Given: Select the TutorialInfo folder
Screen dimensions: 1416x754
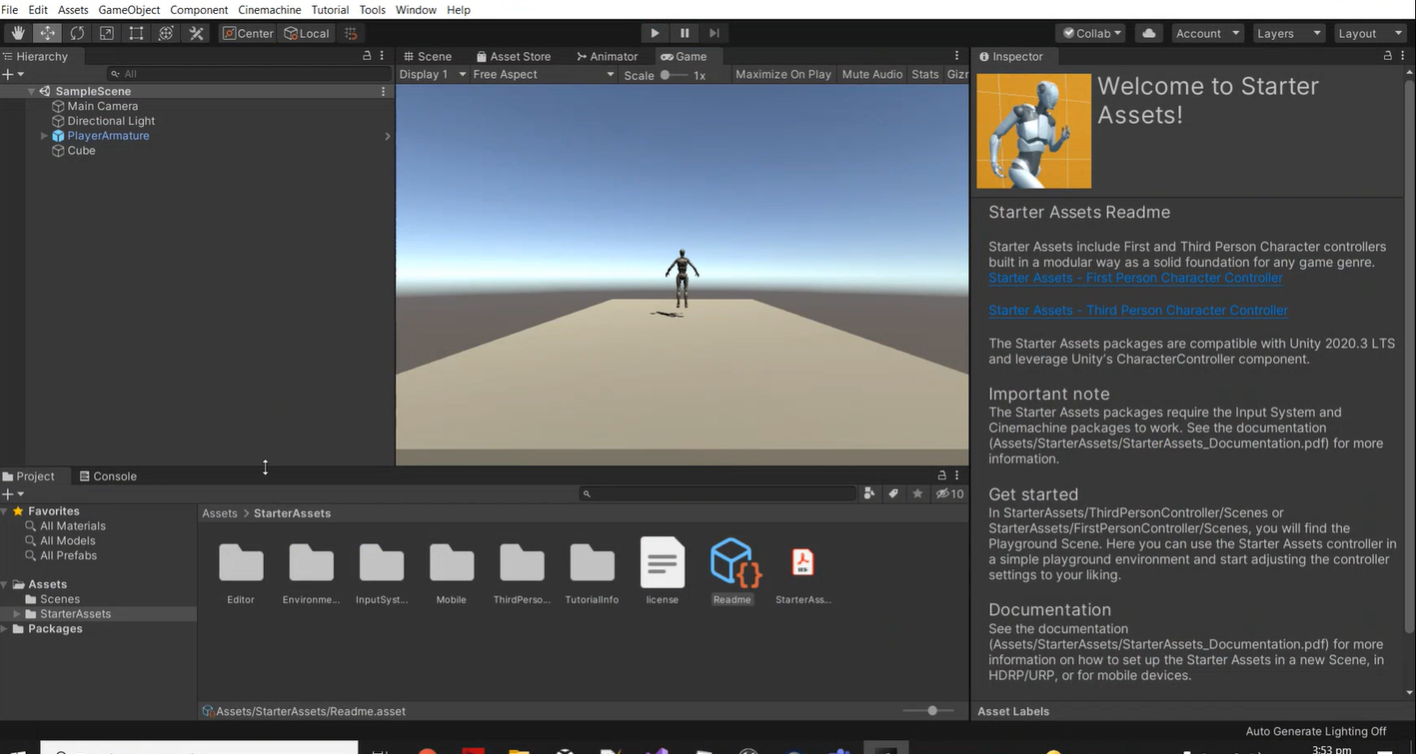Looking at the screenshot, I should click(592, 572).
